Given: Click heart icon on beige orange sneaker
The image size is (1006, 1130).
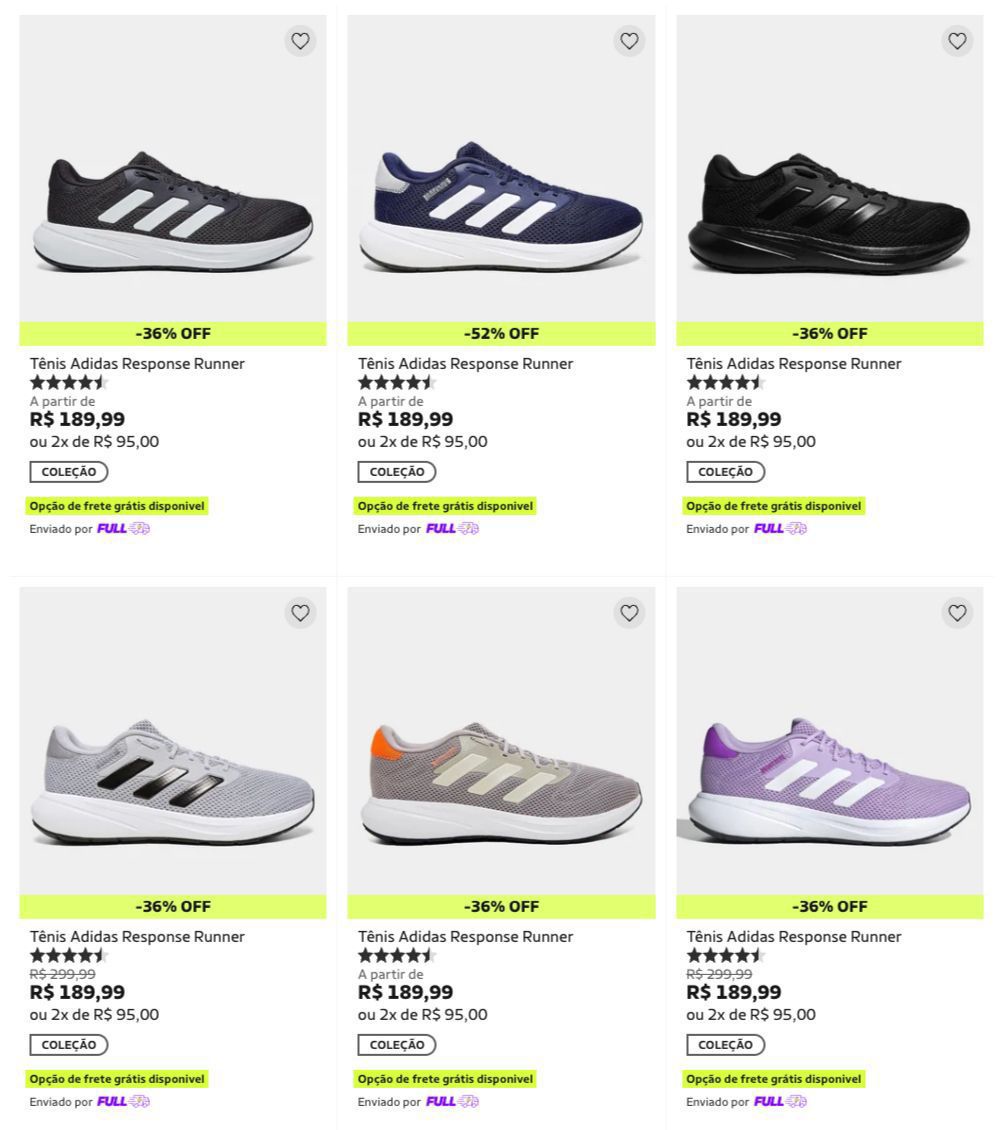Looking at the screenshot, I should (x=629, y=613).
